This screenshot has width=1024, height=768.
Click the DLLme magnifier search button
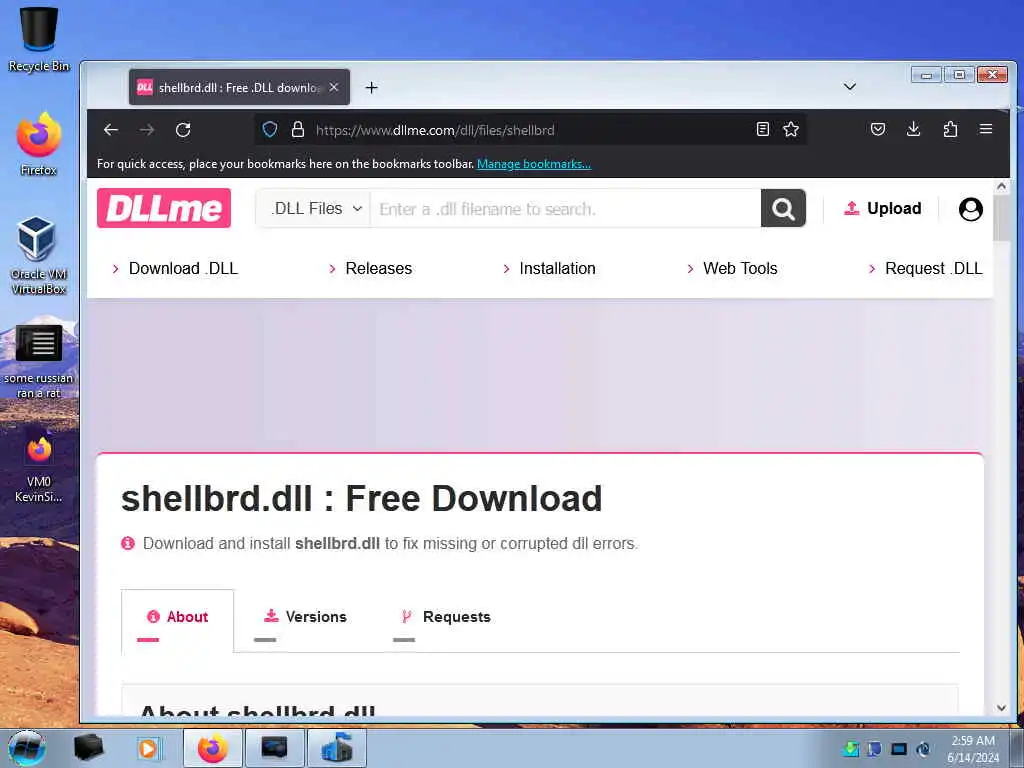(783, 208)
